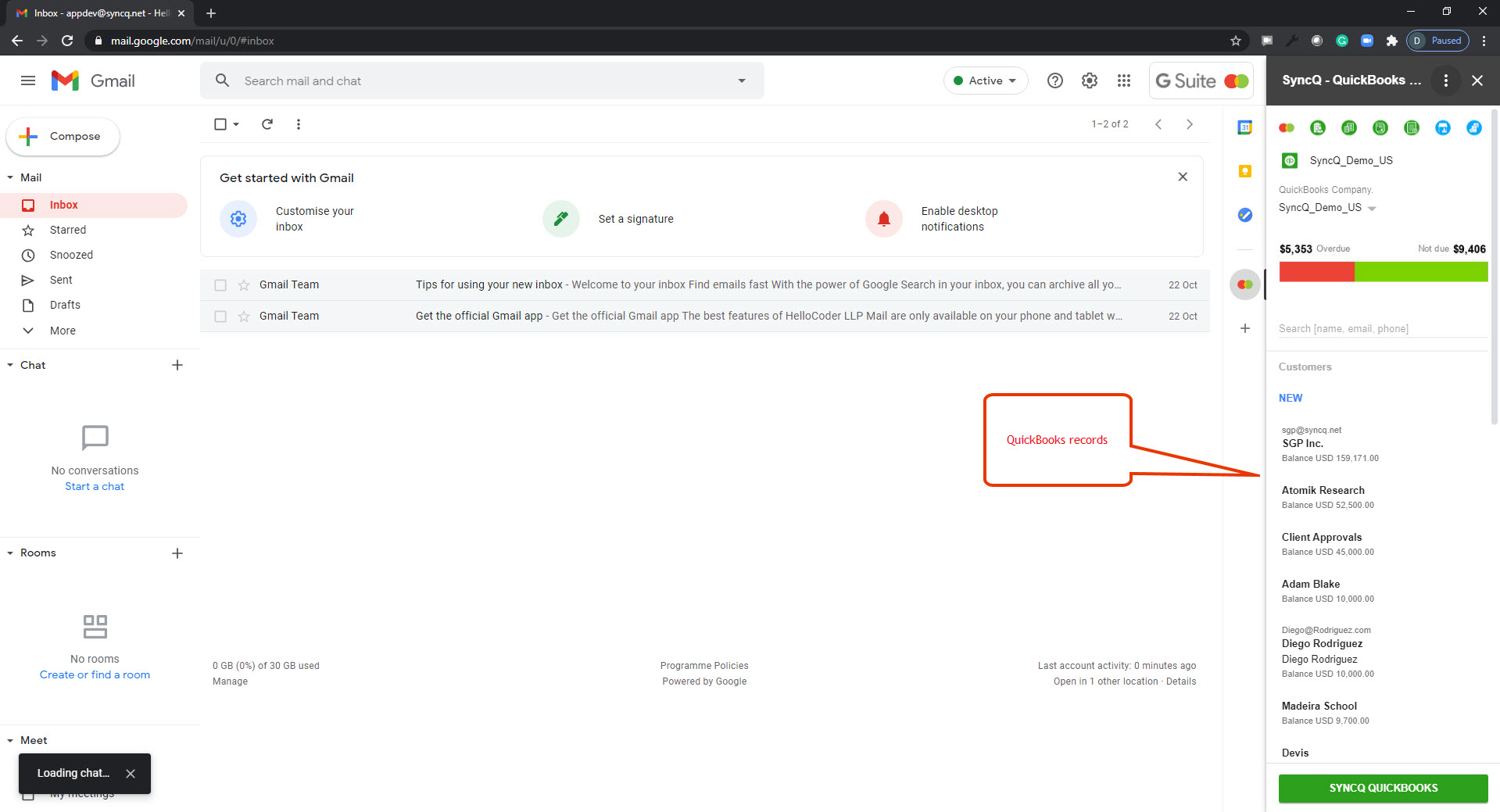The height and width of the screenshot is (812, 1500).
Task: Click the green QuickBooks logo beside SyncQ_Demo_US
Action: 1290,160
